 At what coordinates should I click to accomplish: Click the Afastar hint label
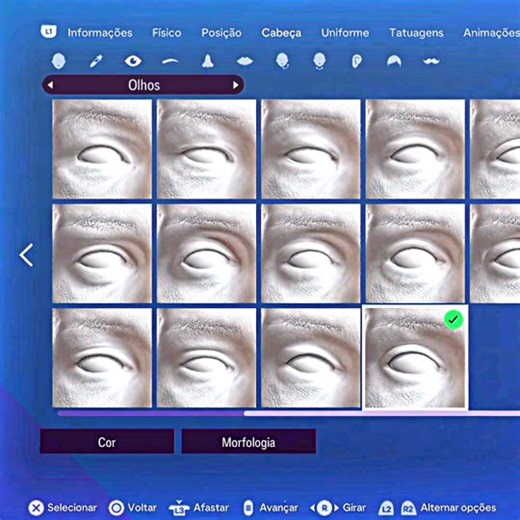pyautogui.click(x=211, y=508)
